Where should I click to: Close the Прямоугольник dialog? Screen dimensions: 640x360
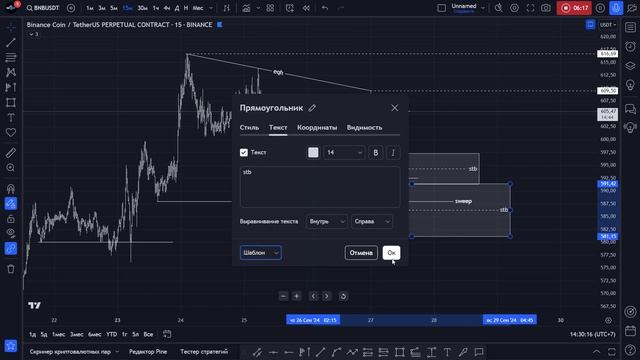[x=394, y=108]
